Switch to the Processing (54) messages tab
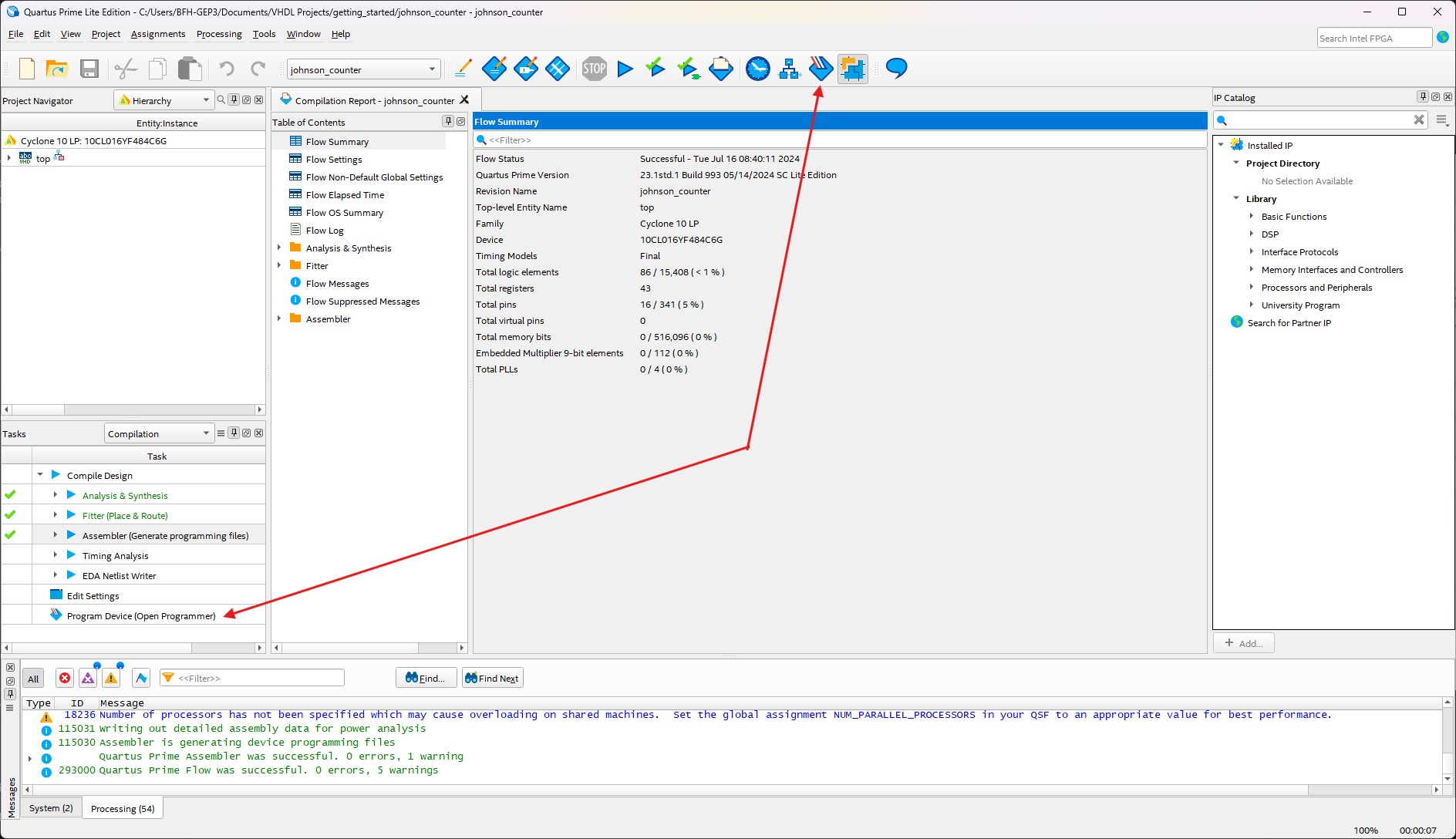 click(x=123, y=808)
